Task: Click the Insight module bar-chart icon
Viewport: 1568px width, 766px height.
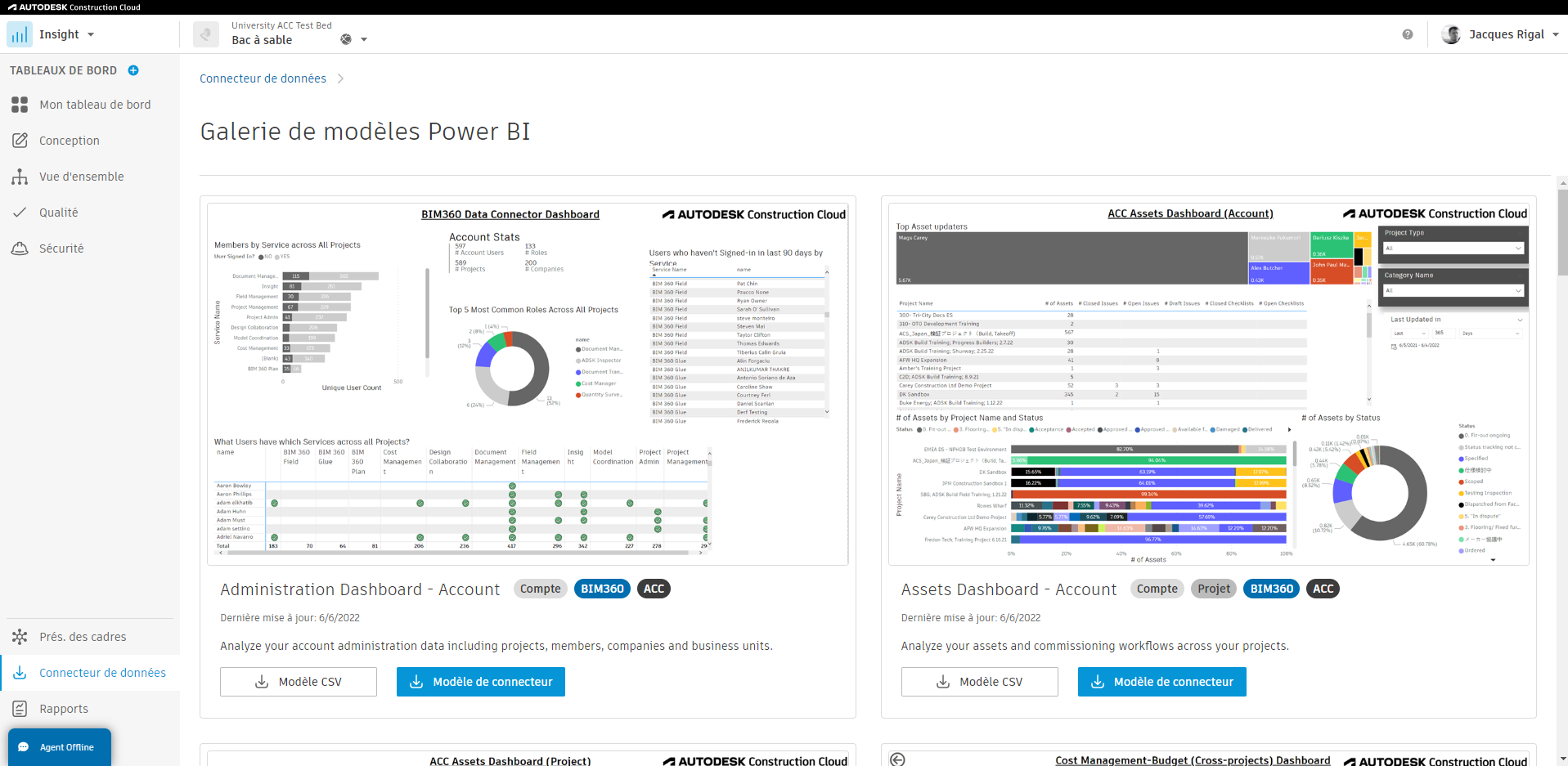Action: pos(20,34)
